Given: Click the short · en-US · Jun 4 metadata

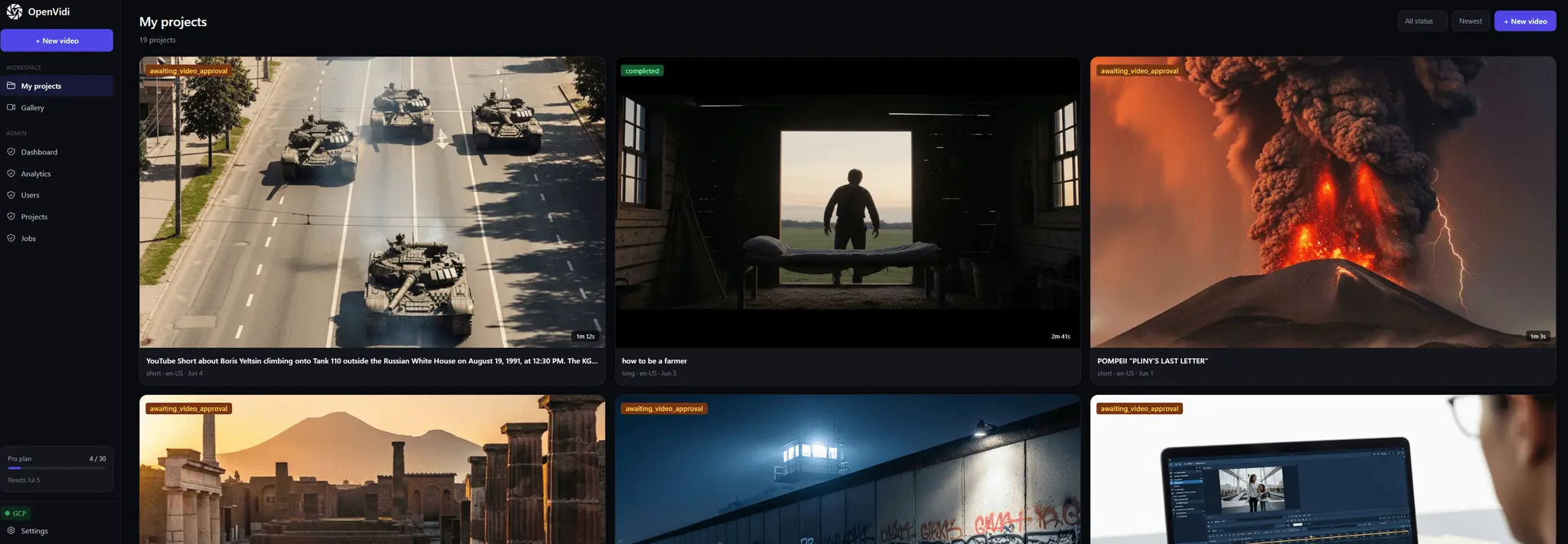Looking at the screenshot, I should click(x=175, y=373).
